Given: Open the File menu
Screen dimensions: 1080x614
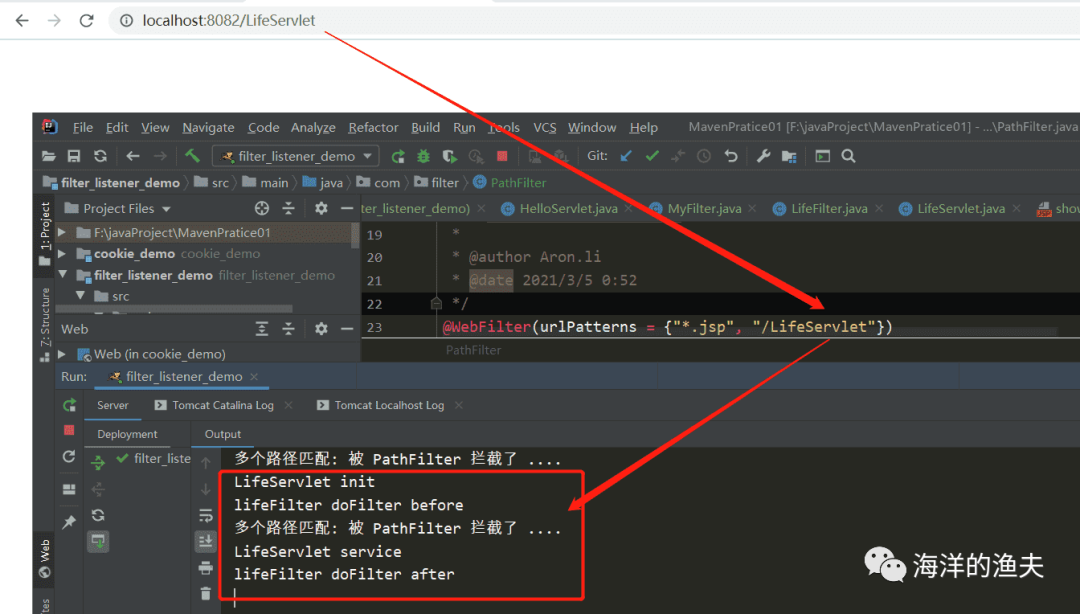Looking at the screenshot, I should coord(83,127).
